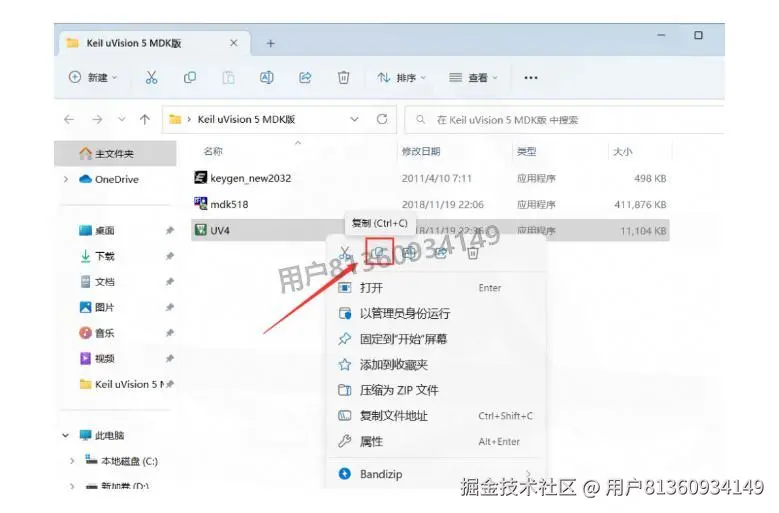Select 主文件夹 (Home) in the sidebar
Image resolution: width=779 pixels, height=513 pixels.
[x=115, y=153]
